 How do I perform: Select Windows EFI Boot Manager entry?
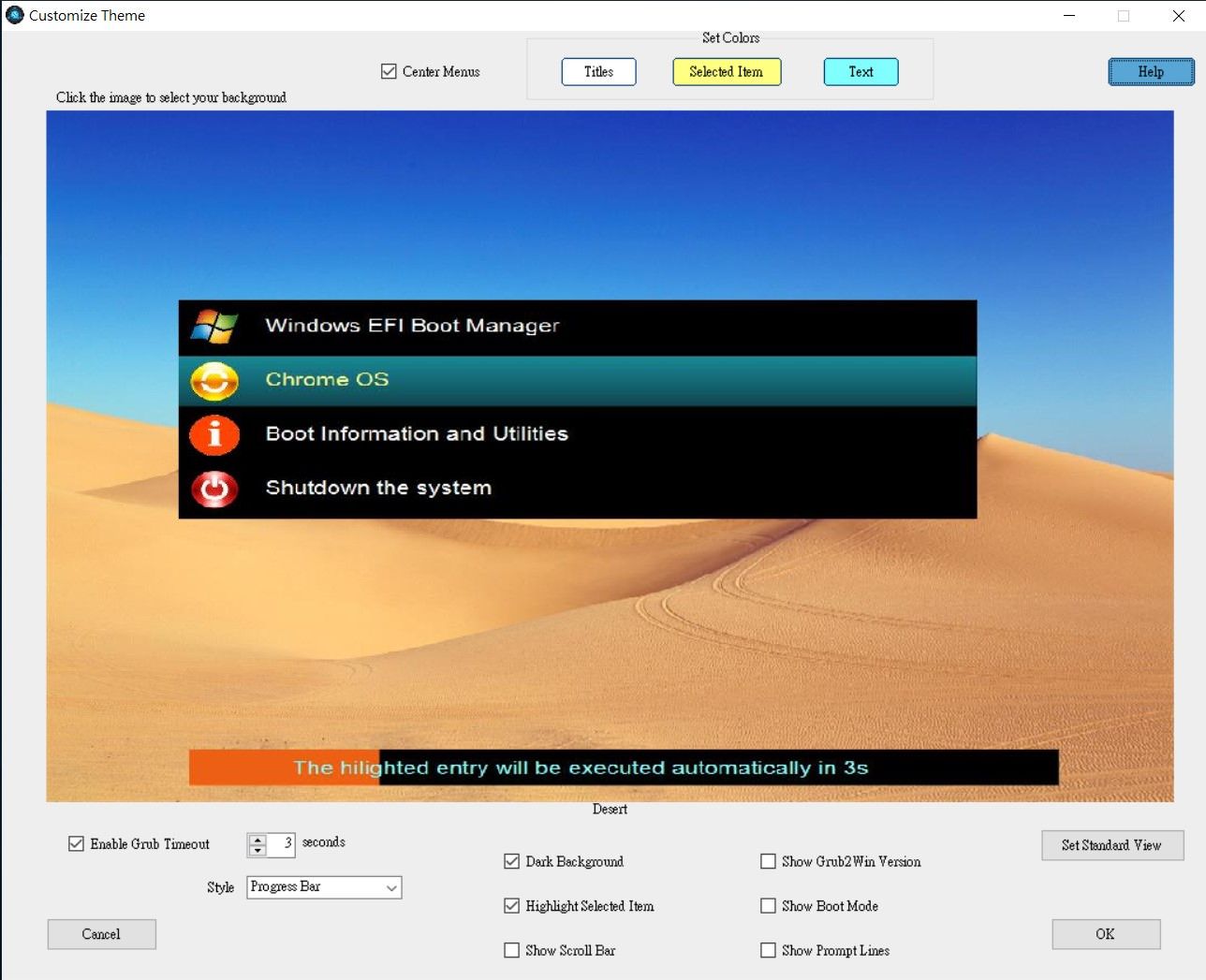pos(577,326)
